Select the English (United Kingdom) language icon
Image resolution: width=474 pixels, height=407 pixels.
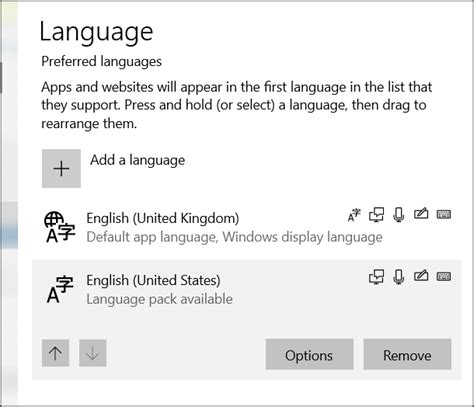click(x=59, y=227)
